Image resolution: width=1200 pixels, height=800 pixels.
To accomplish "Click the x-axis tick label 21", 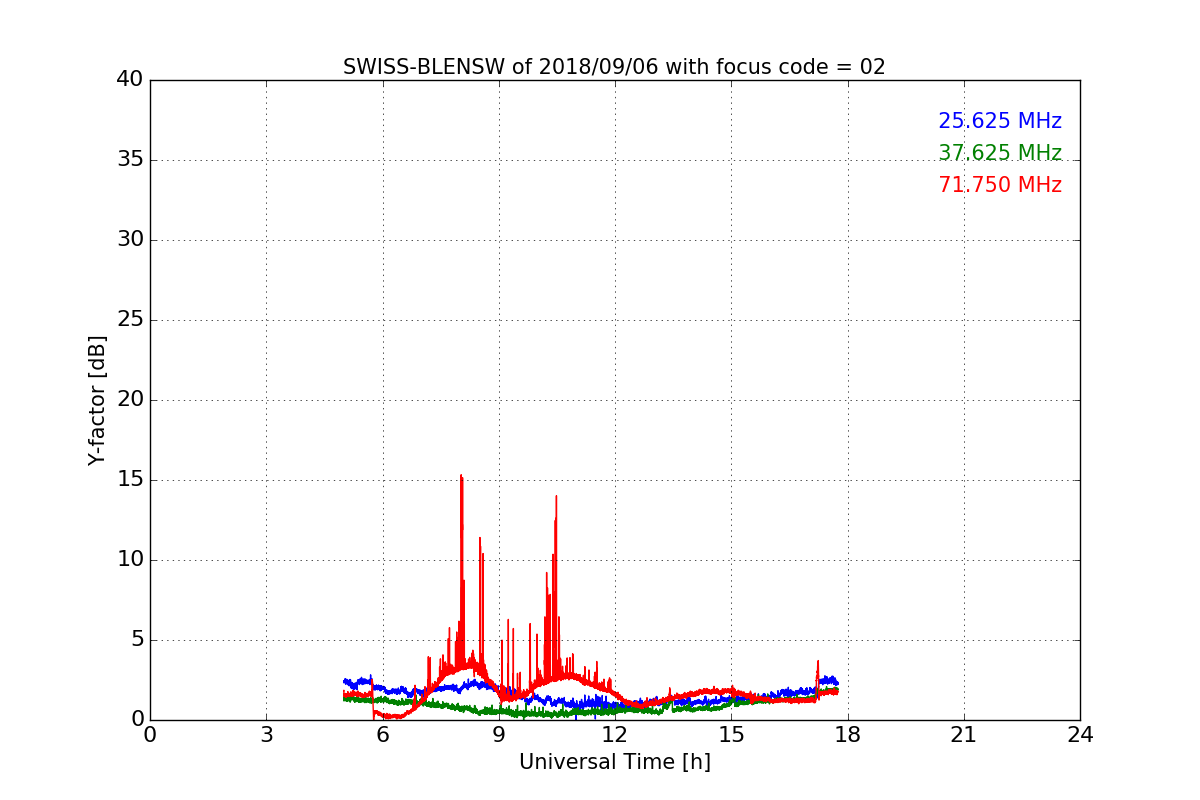I will (x=964, y=735).
